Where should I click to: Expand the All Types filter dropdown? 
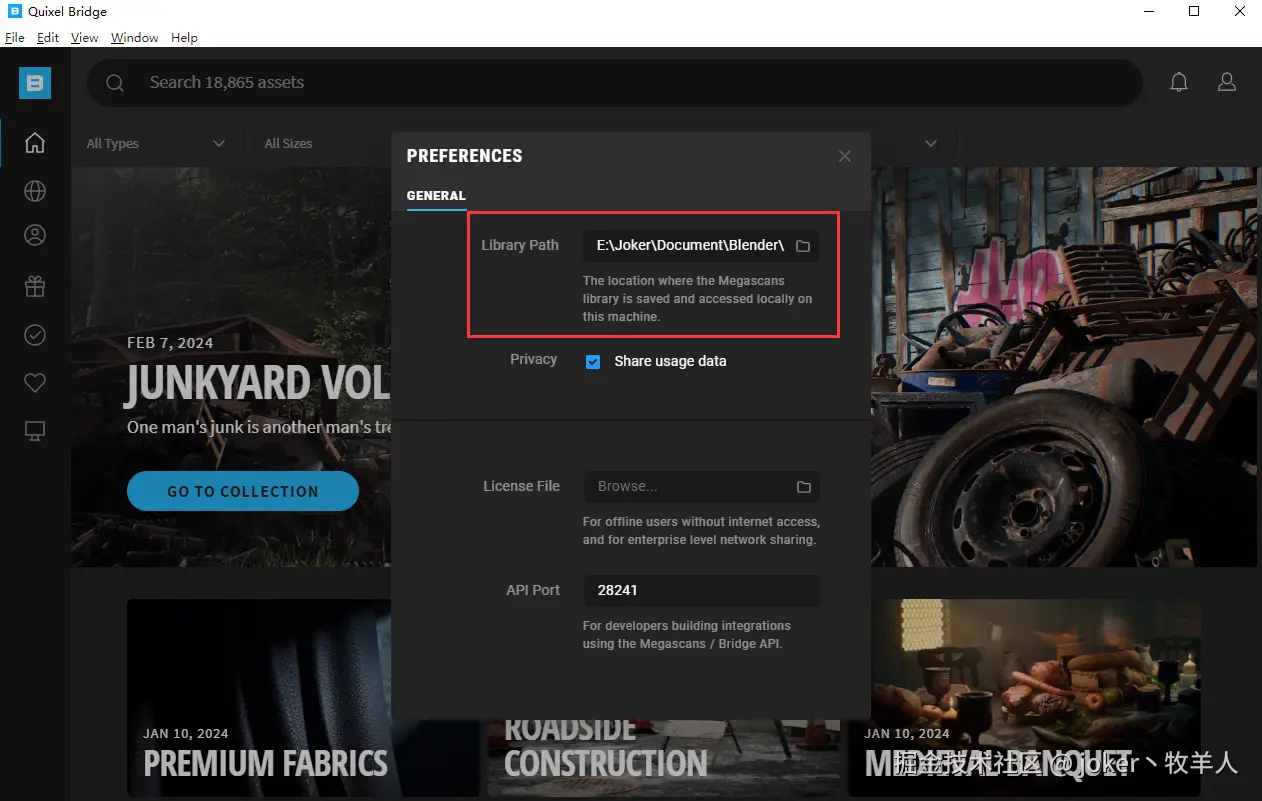tap(156, 144)
